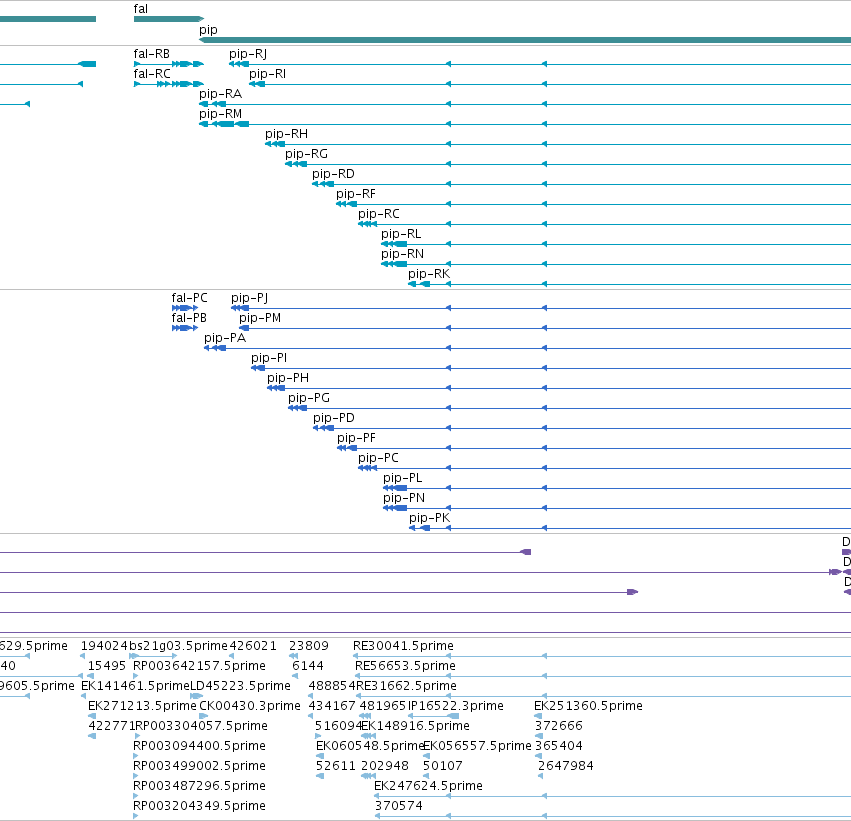Open the pip-RH transcript feature
The image size is (851, 821).
(287, 134)
